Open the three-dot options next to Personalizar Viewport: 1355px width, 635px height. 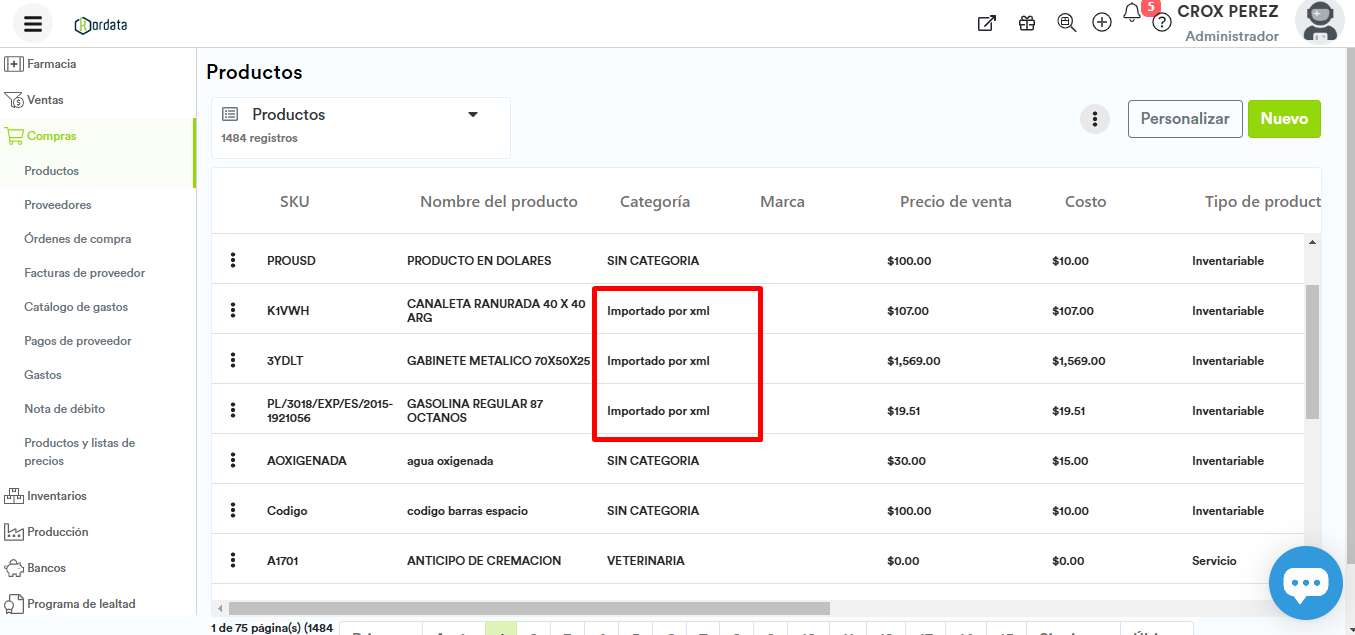click(x=1095, y=119)
